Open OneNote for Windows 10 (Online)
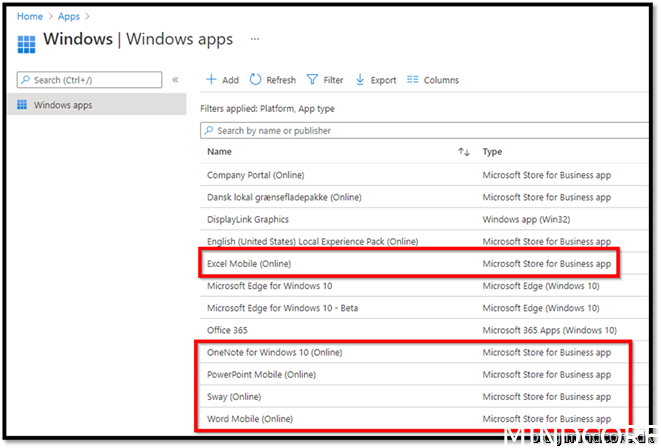Screen dimensions: 661x448 [x=274, y=352]
